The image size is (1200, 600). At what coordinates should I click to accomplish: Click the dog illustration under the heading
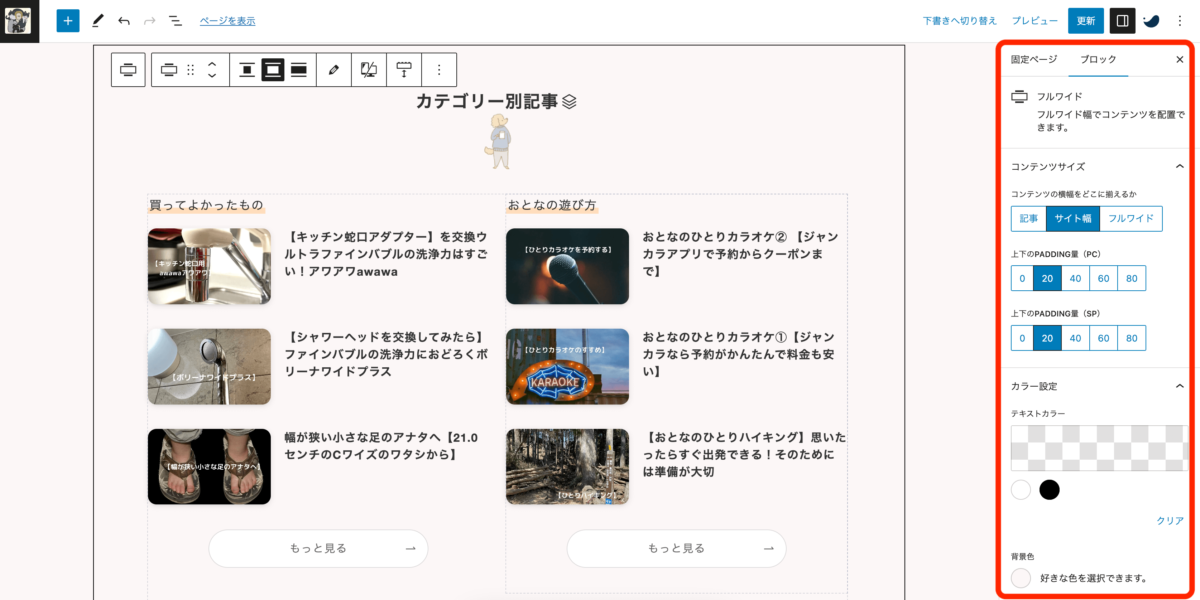click(x=499, y=141)
